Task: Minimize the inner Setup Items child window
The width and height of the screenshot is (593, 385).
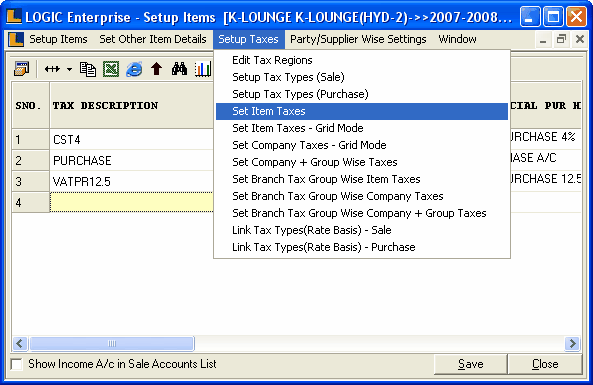Action: (x=543, y=39)
